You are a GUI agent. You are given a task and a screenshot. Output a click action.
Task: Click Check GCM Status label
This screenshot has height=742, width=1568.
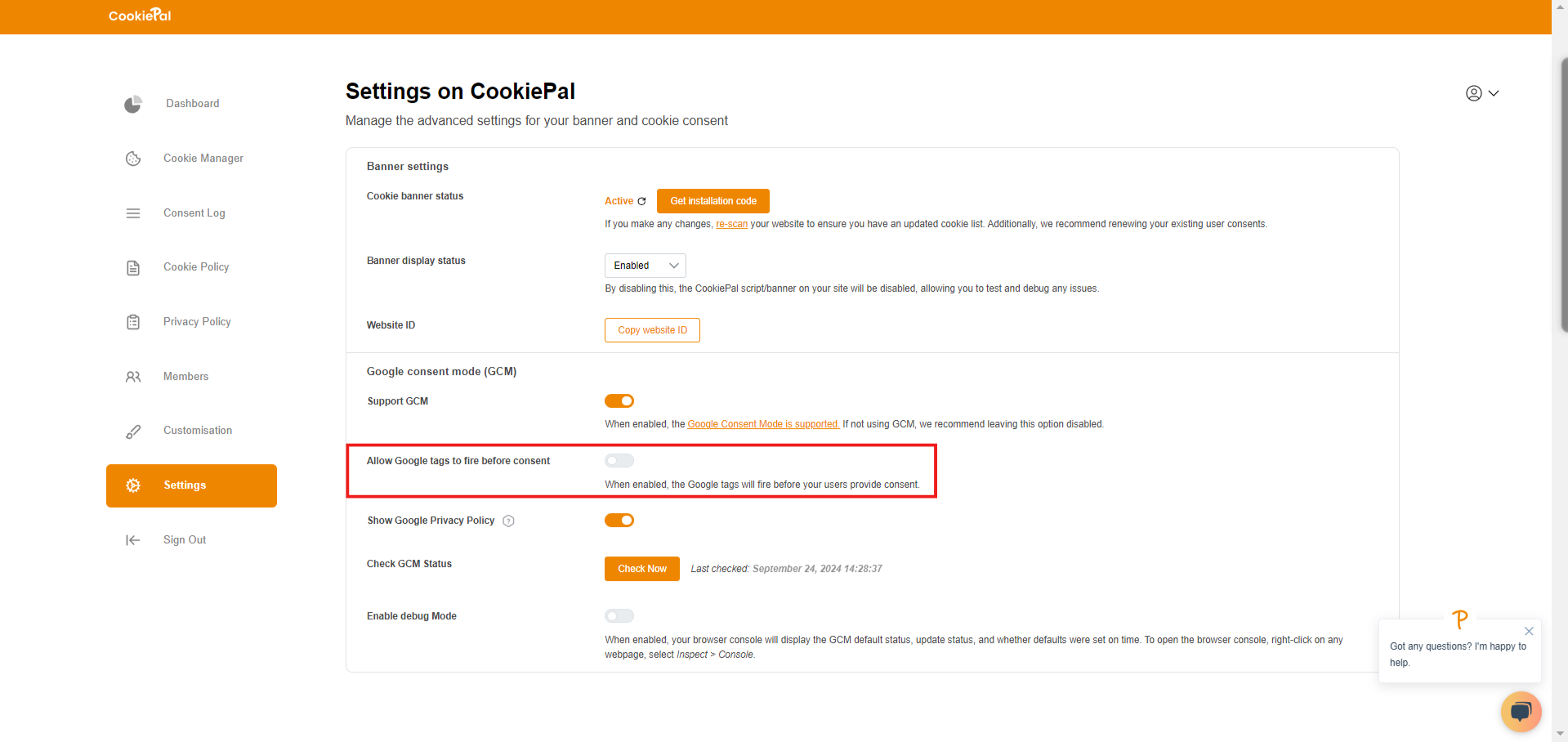coord(409,564)
